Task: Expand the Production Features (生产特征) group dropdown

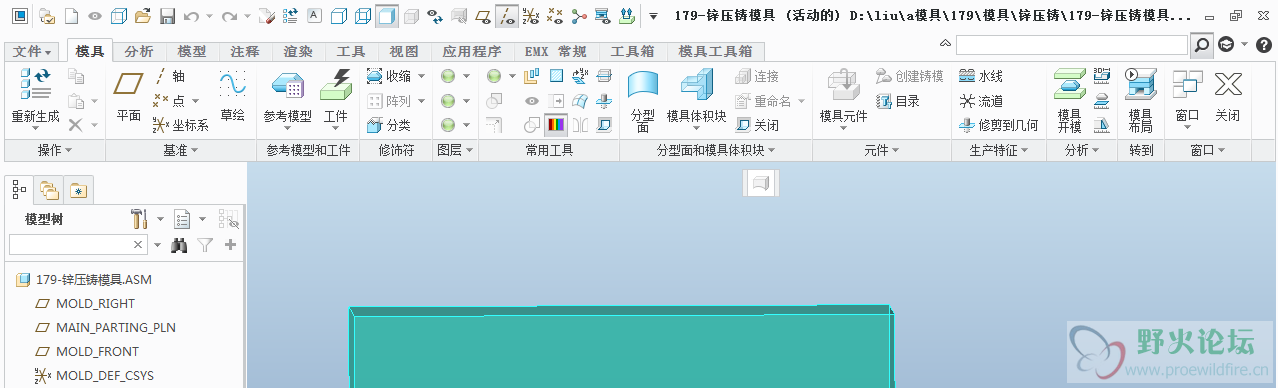Action: [999, 150]
